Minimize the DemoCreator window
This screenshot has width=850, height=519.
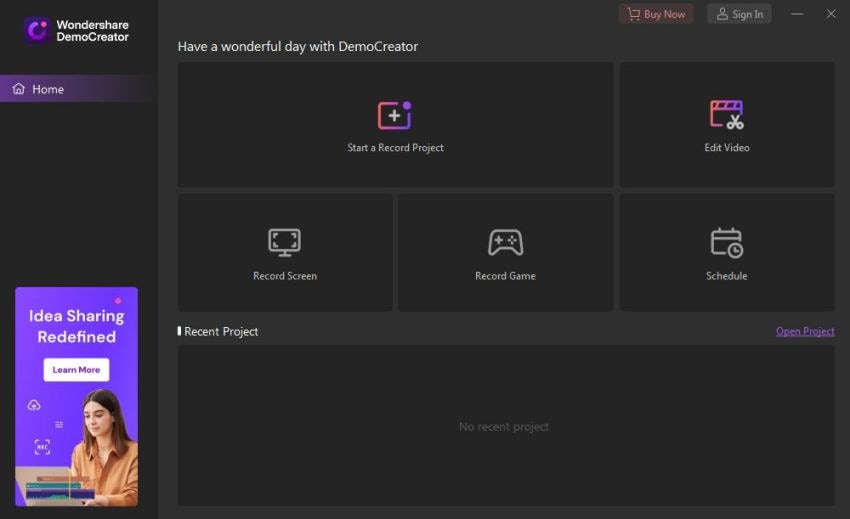(797, 14)
